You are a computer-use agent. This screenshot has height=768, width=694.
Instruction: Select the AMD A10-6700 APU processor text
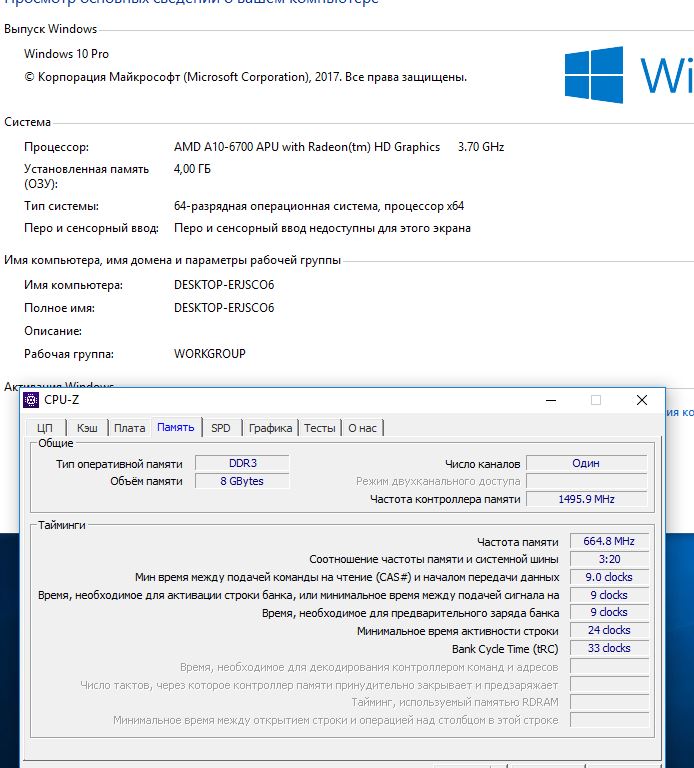coord(307,147)
